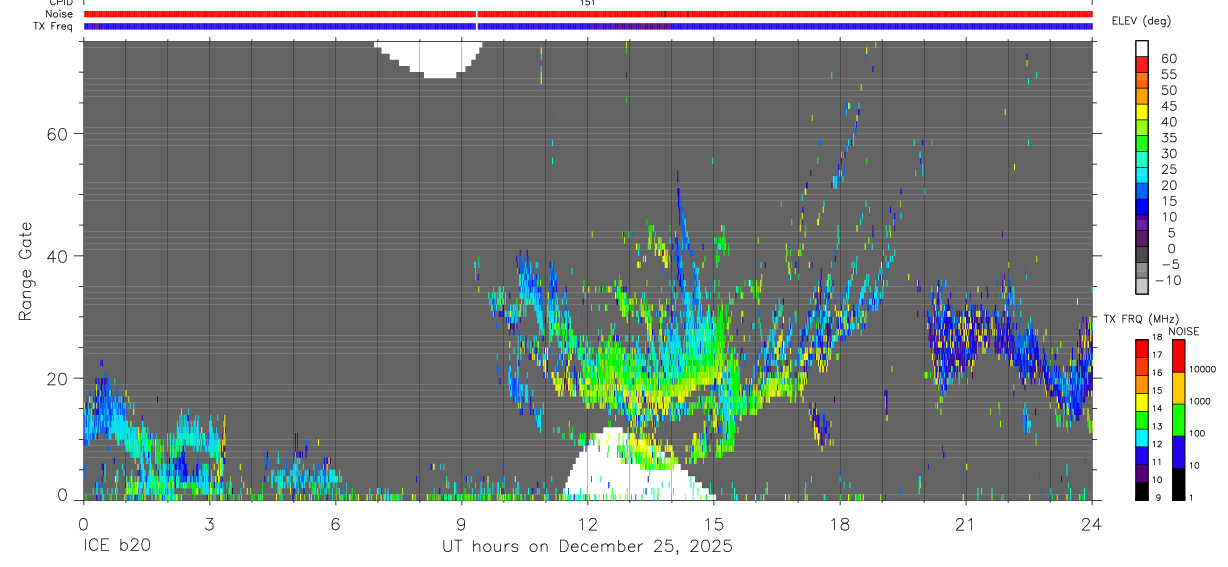Pick the light gray bottom segment of ELEV scale
1228x567 pixels.
1142,286
